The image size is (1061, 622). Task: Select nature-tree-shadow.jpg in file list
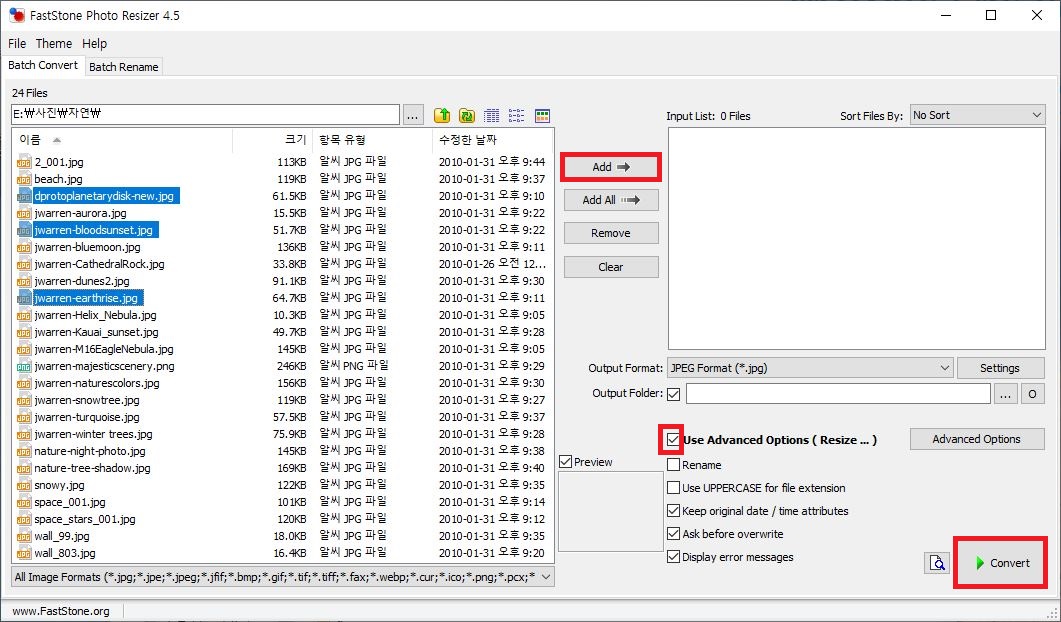tap(93, 468)
